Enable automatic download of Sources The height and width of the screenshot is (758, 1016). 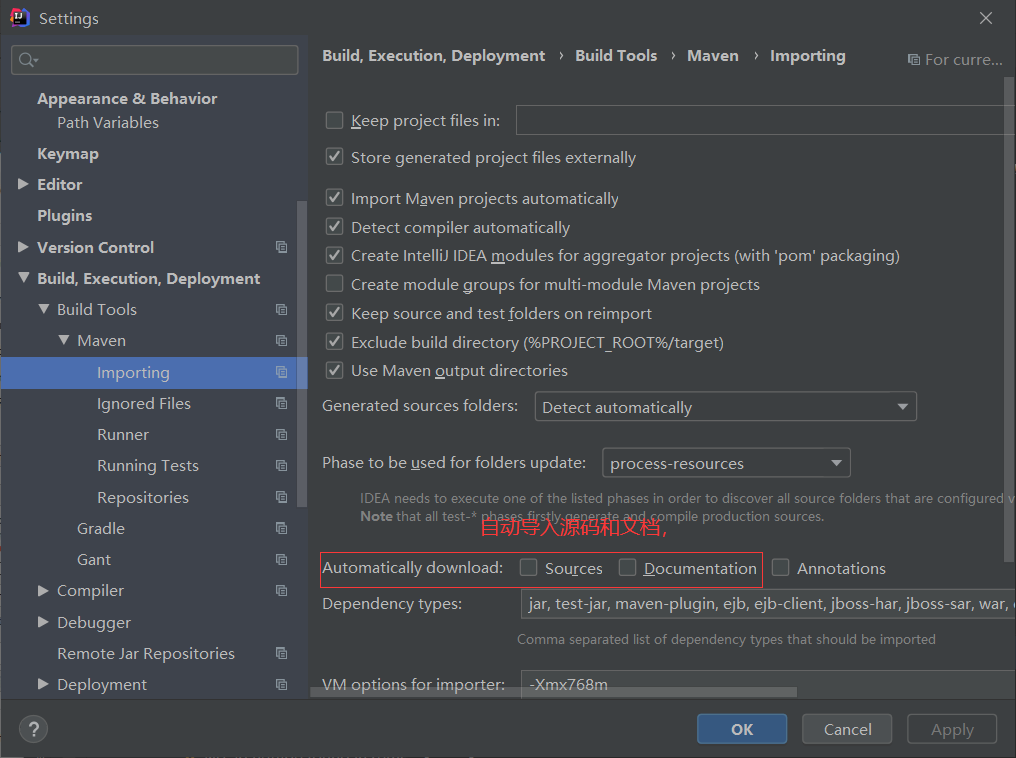(529, 568)
